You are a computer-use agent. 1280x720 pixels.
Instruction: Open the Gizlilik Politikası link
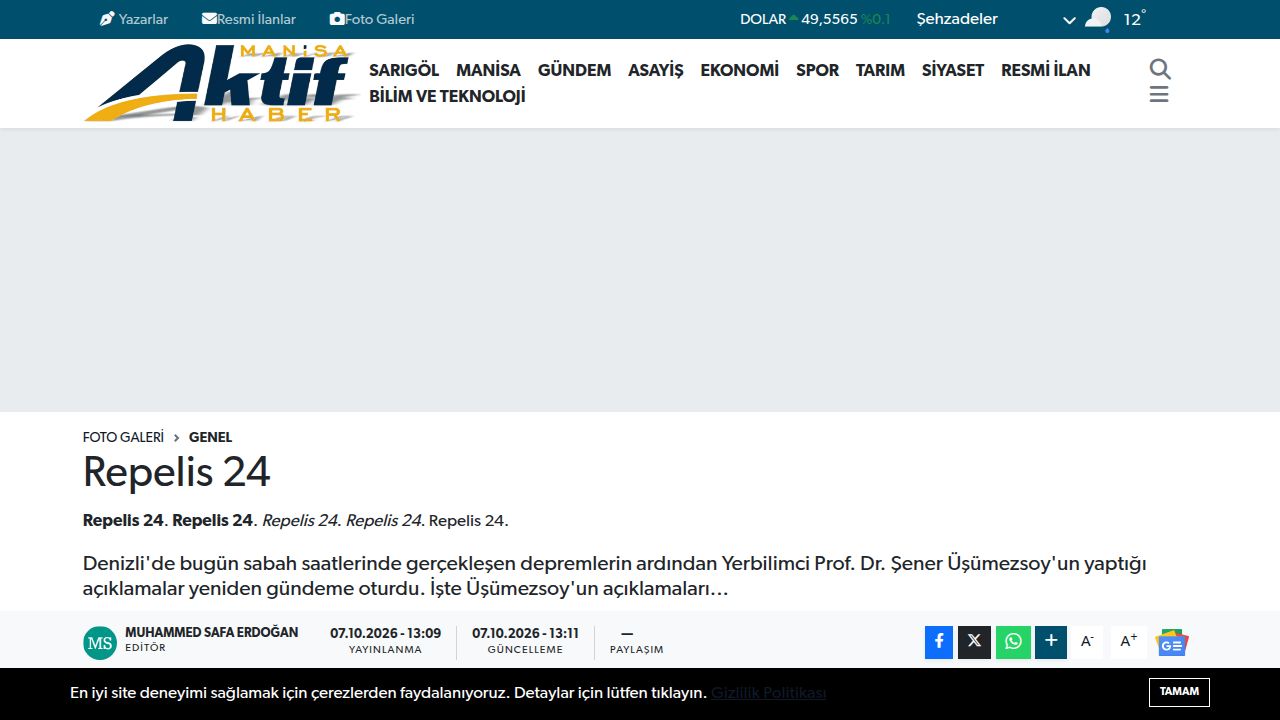768,693
